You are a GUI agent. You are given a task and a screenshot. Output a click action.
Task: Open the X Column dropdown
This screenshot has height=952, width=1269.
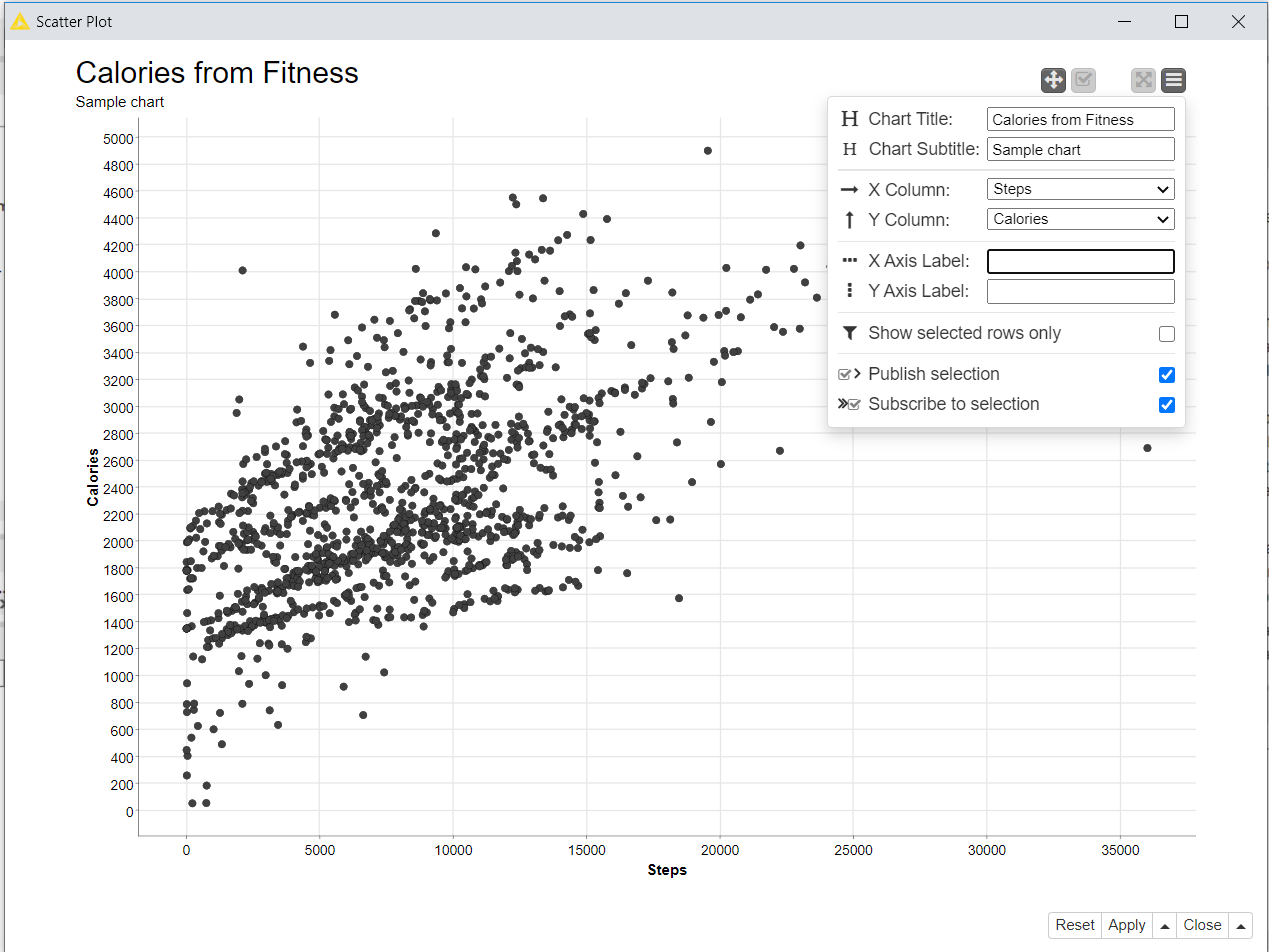point(1080,189)
